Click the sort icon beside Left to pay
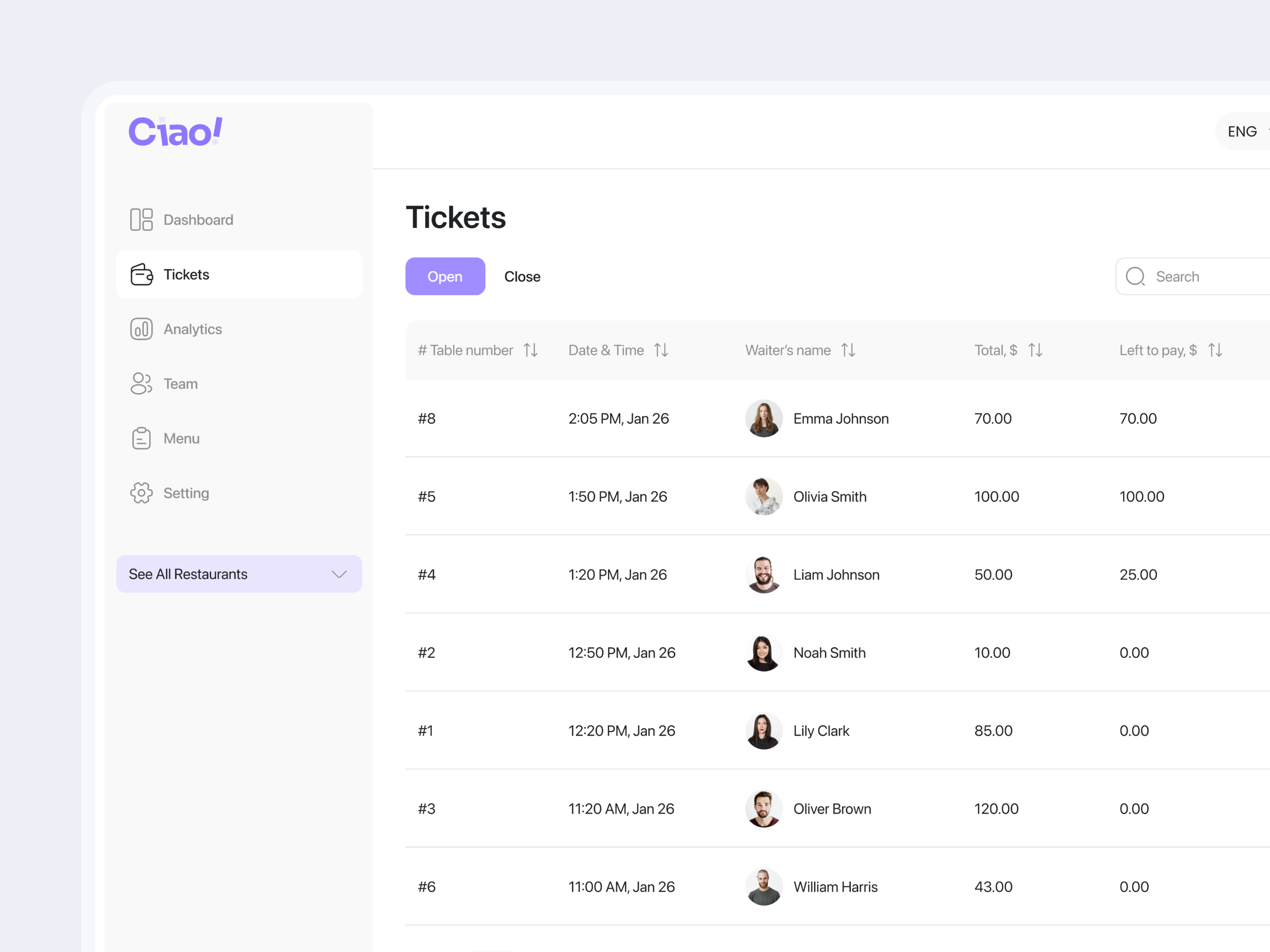The width and height of the screenshot is (1270, 952). point(1215,350)
